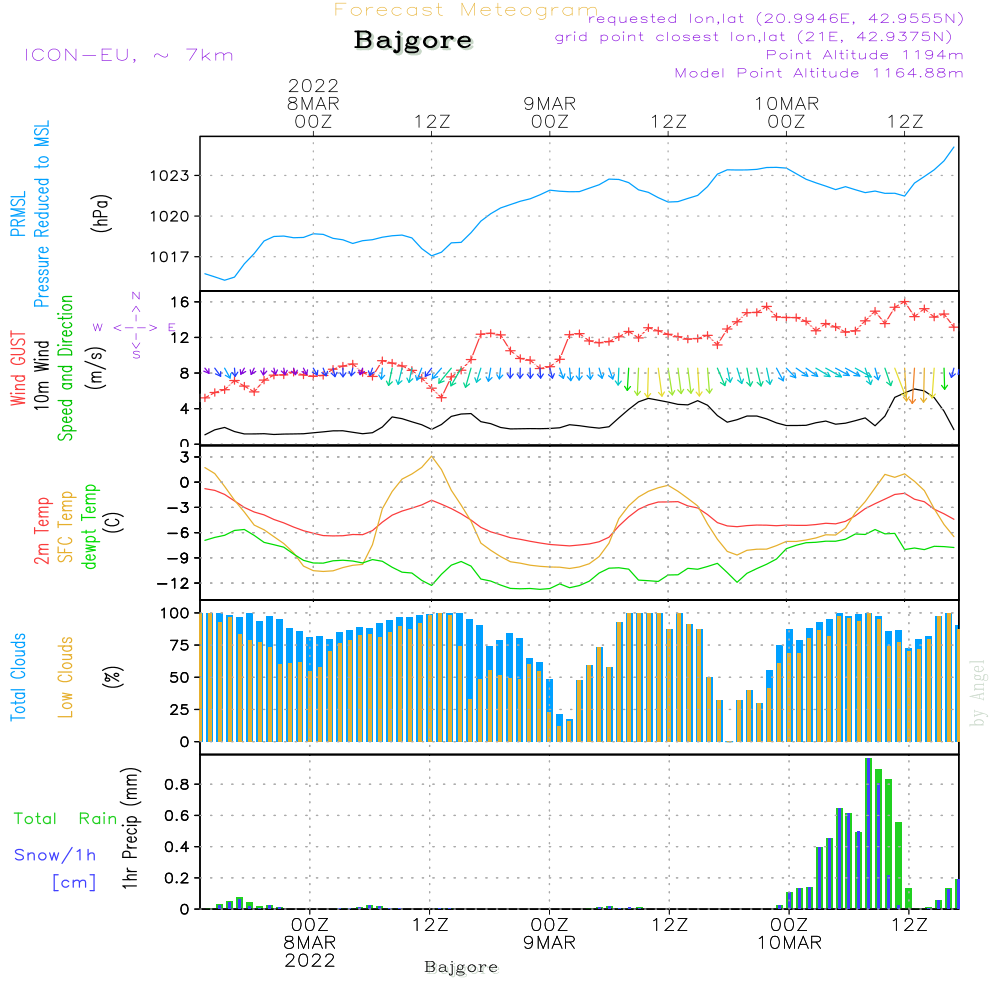
Task: Click the "2022 8MAR 00Z" top axis label
Action: pyautogui.click(x=313, y=103)
